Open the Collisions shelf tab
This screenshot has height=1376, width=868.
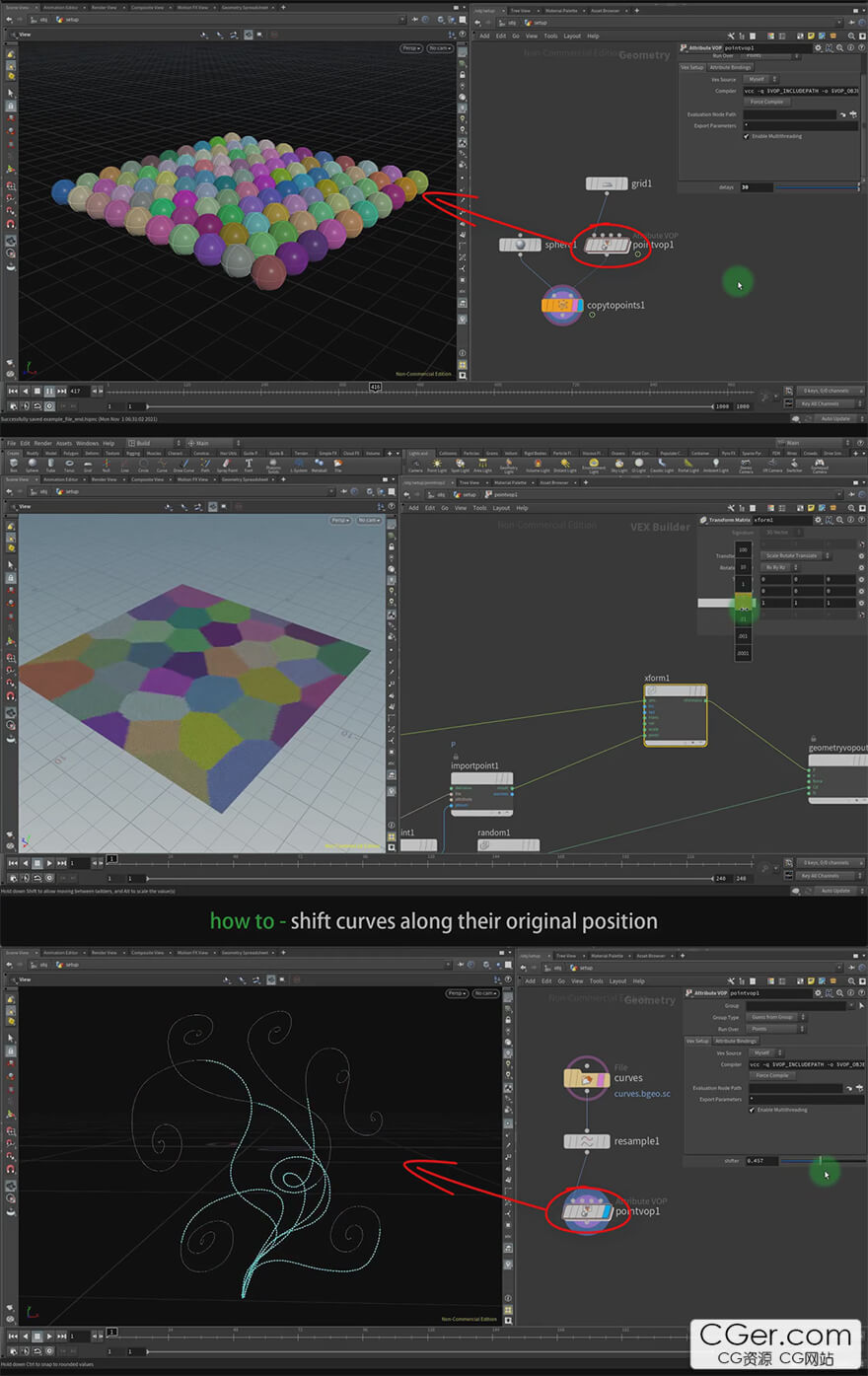[448, 453]
